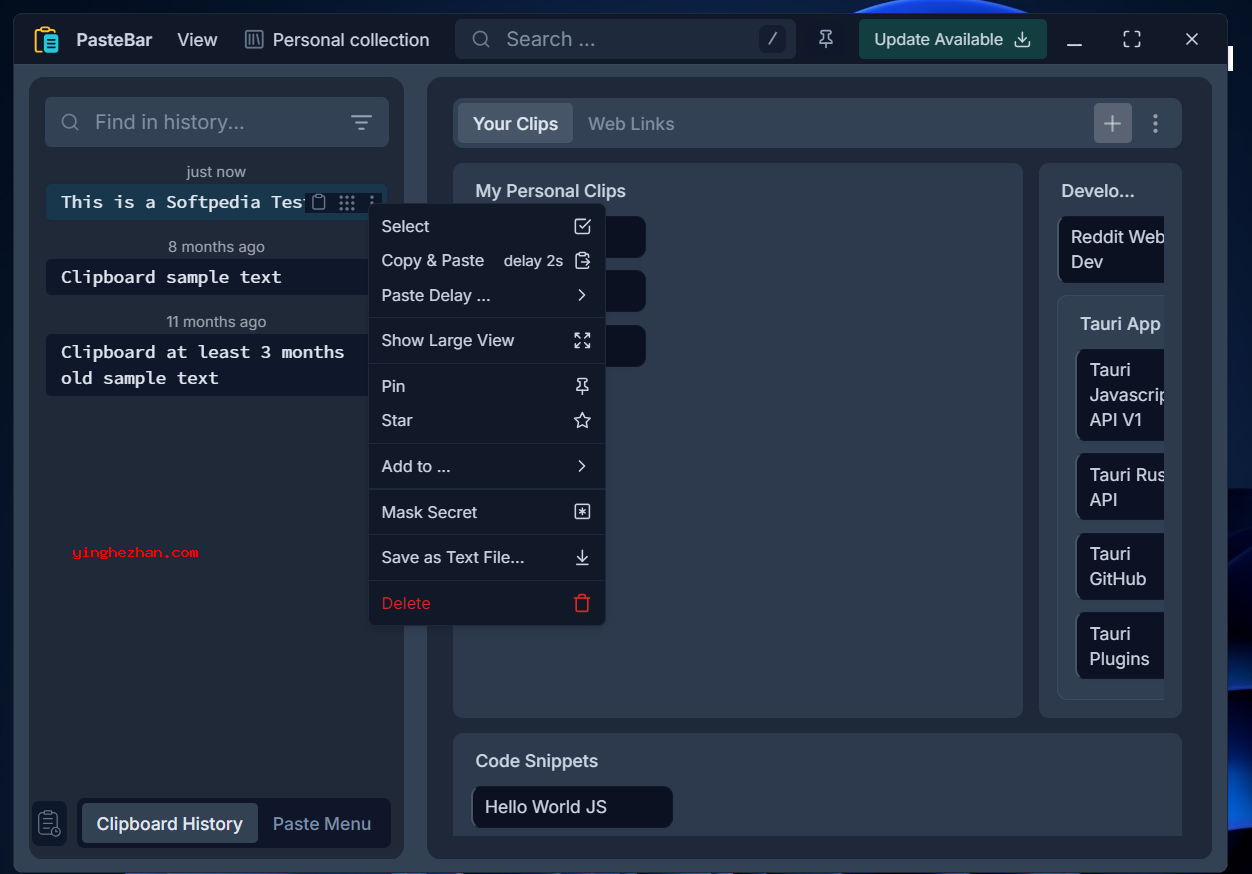Expand the Add to submenu
This screenshot has width=1252, height=874.
pos(487,467)
